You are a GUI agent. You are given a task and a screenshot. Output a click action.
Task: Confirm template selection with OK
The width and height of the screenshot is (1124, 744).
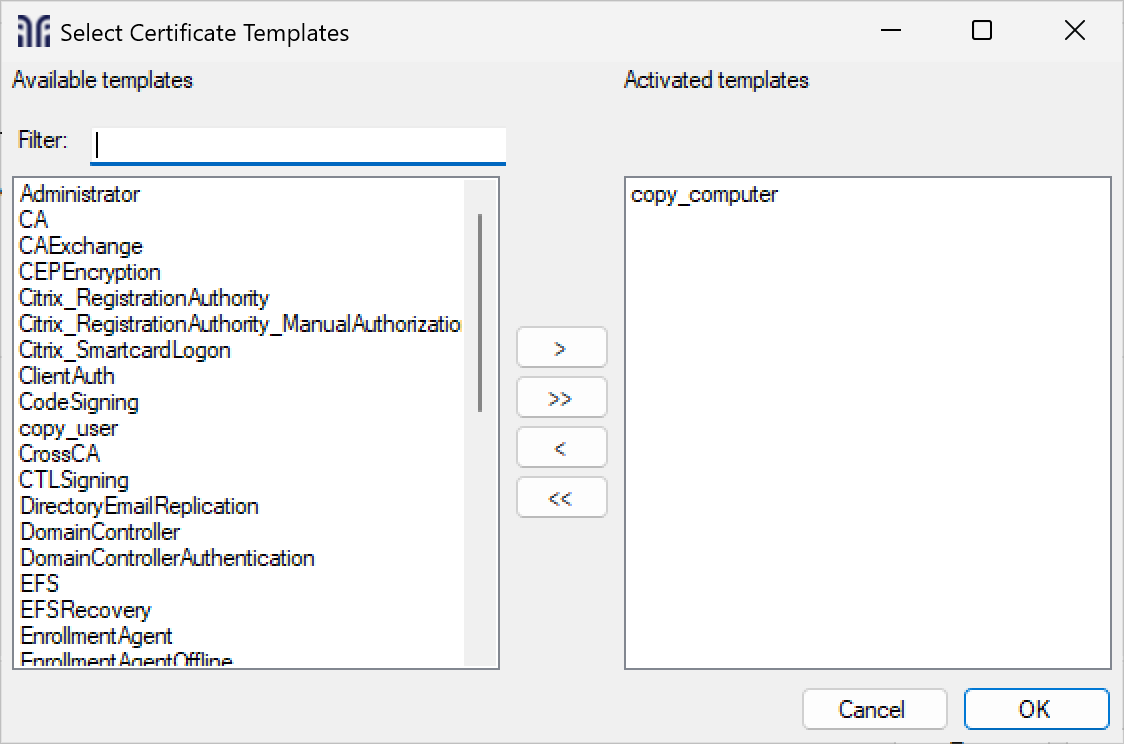coord(1035,709)
